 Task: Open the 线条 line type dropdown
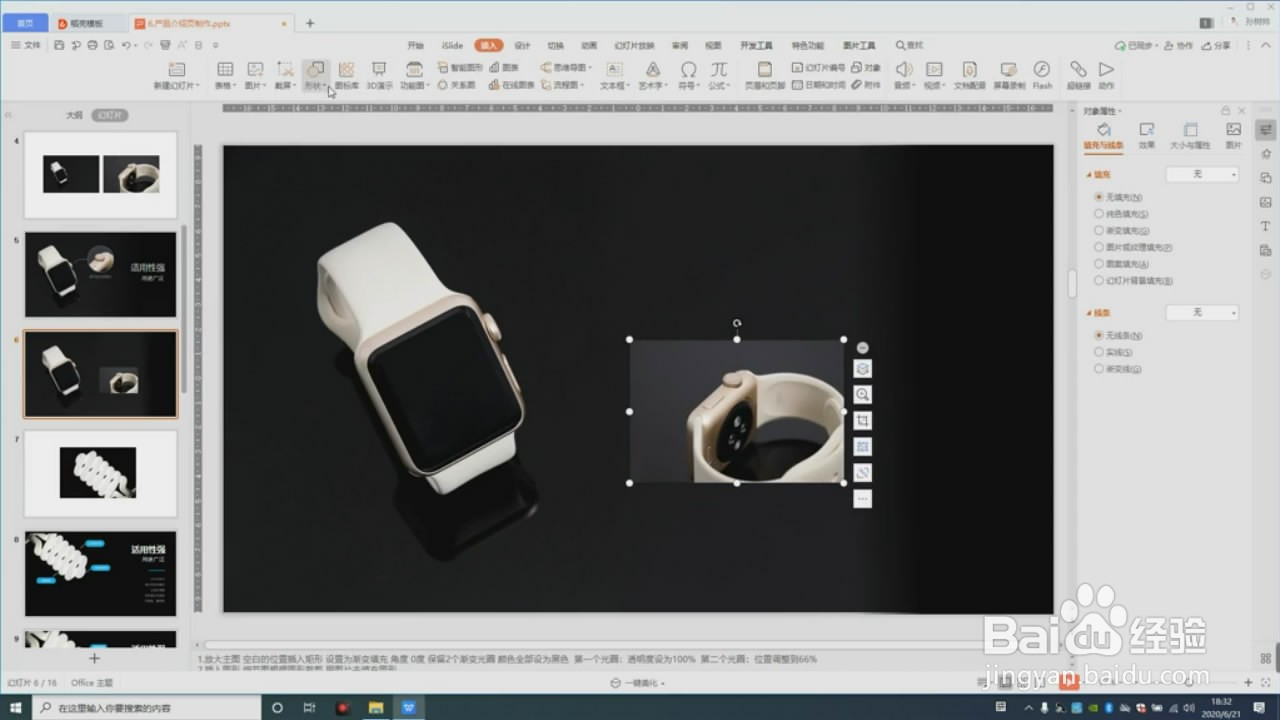(1202, 313)
